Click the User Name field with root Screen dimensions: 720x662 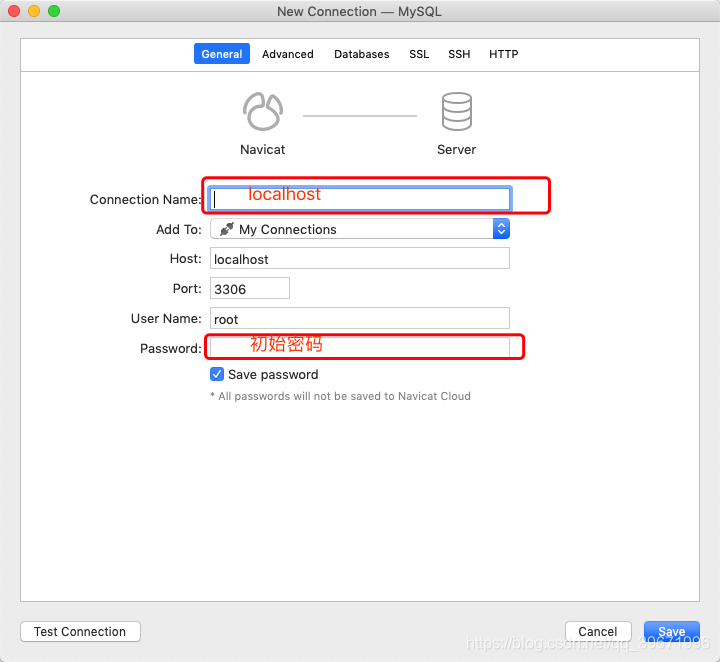[x=360, y=318]
